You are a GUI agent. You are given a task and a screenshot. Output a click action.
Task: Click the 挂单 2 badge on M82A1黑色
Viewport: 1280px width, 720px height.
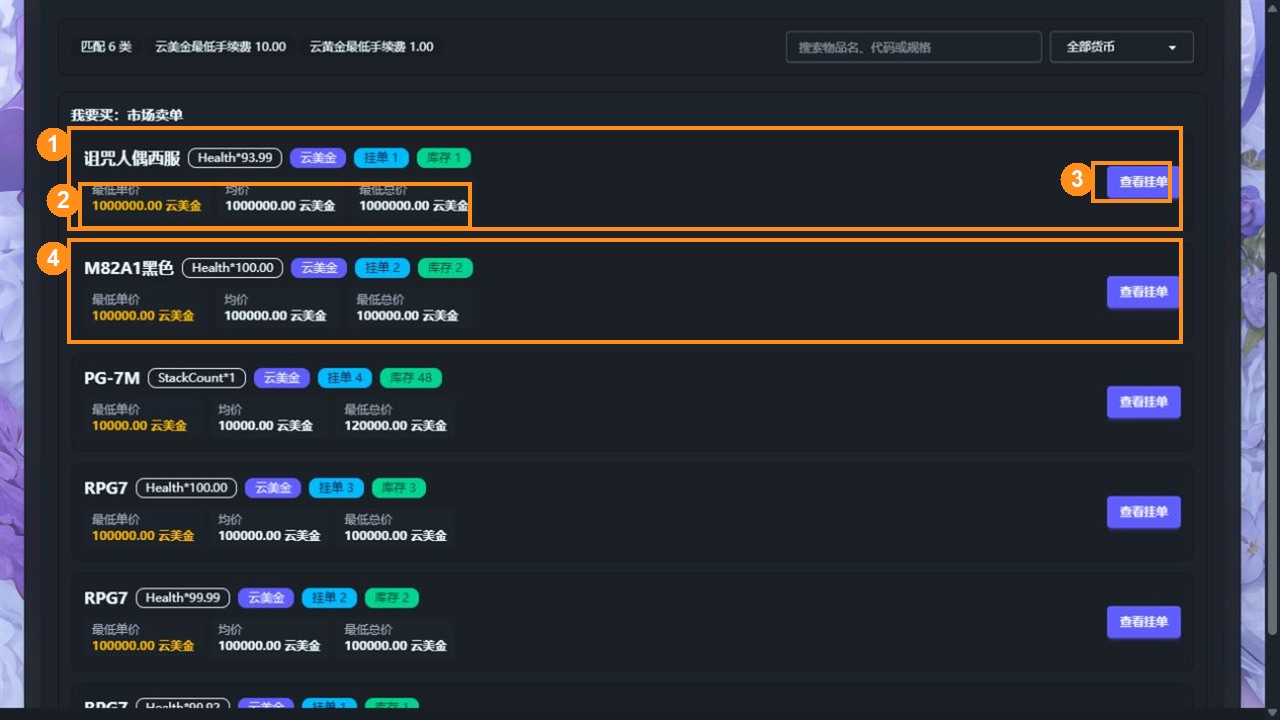tap(383, 268)
